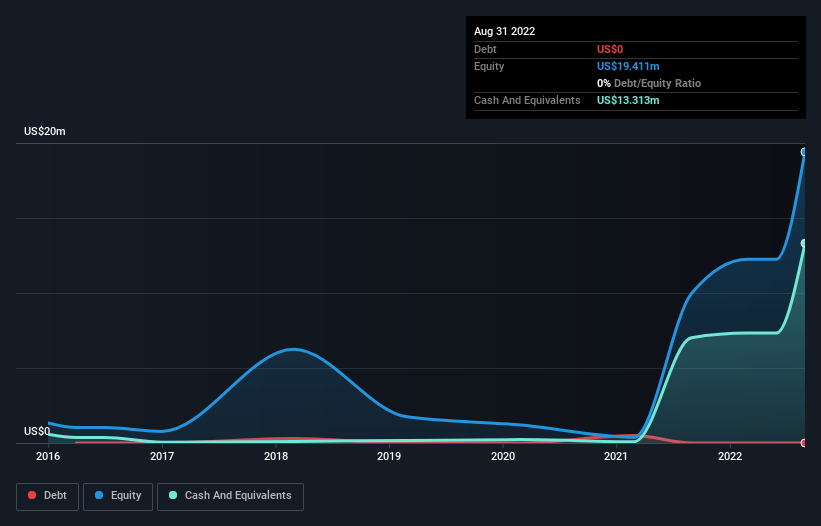
Task: Toggle the Equity legend button
Action: (x=118, y=496)
